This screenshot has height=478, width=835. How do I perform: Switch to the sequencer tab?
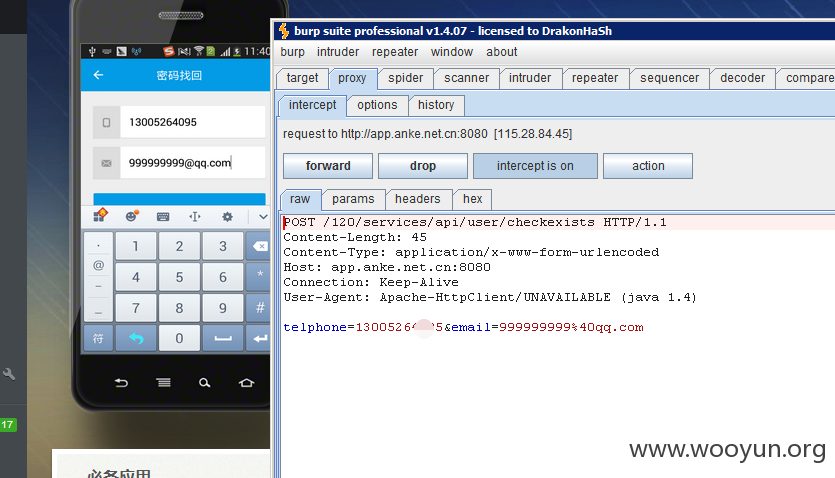click(669, 78)
